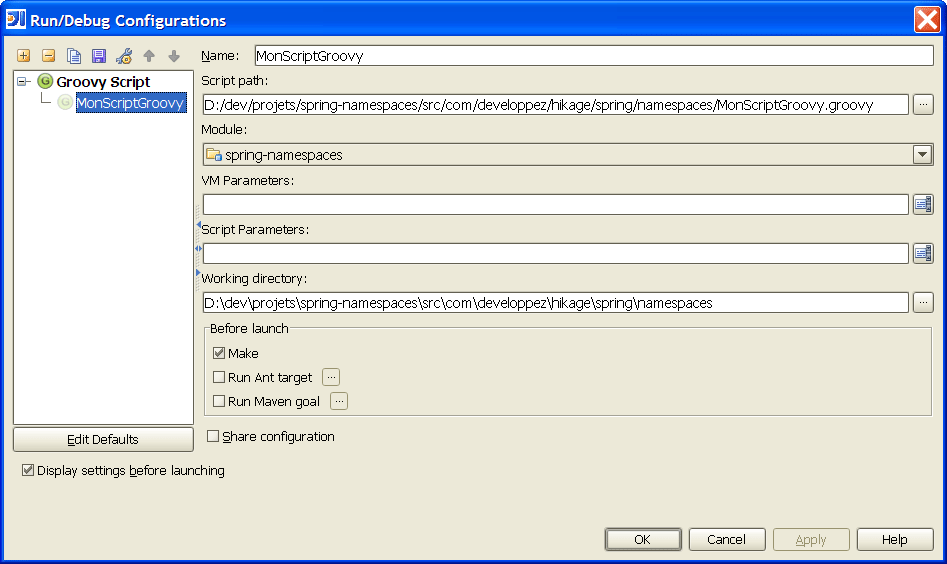Click the Remove configuration minus icon
The image size is (947, 564).
[48, 56]
